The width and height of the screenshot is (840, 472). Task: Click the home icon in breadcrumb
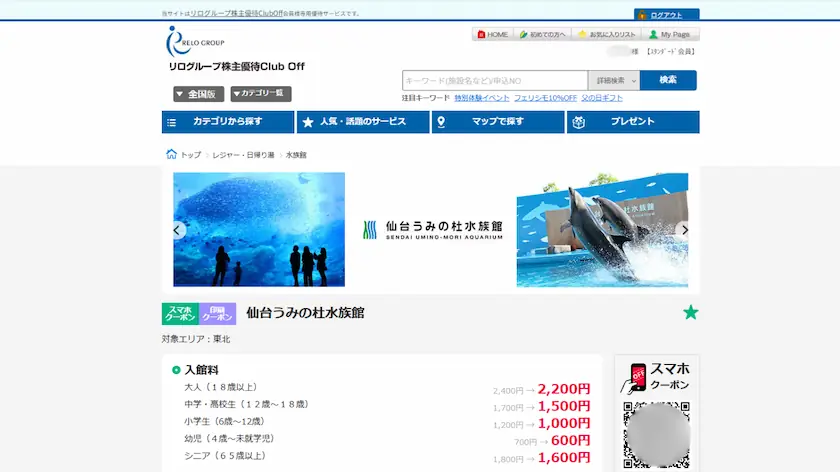[x=171, y=154]
